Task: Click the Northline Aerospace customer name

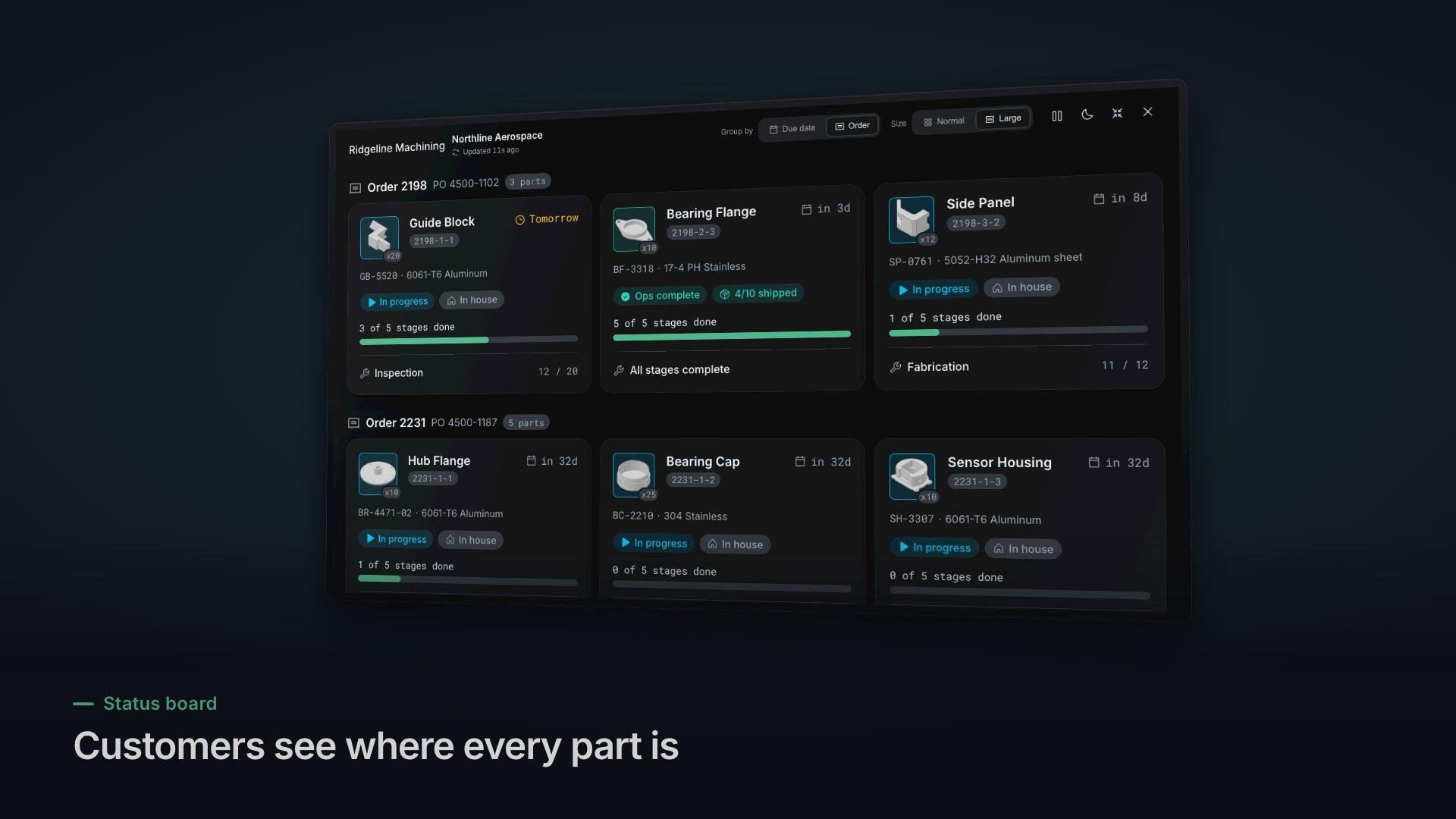Action: (497, 137)
